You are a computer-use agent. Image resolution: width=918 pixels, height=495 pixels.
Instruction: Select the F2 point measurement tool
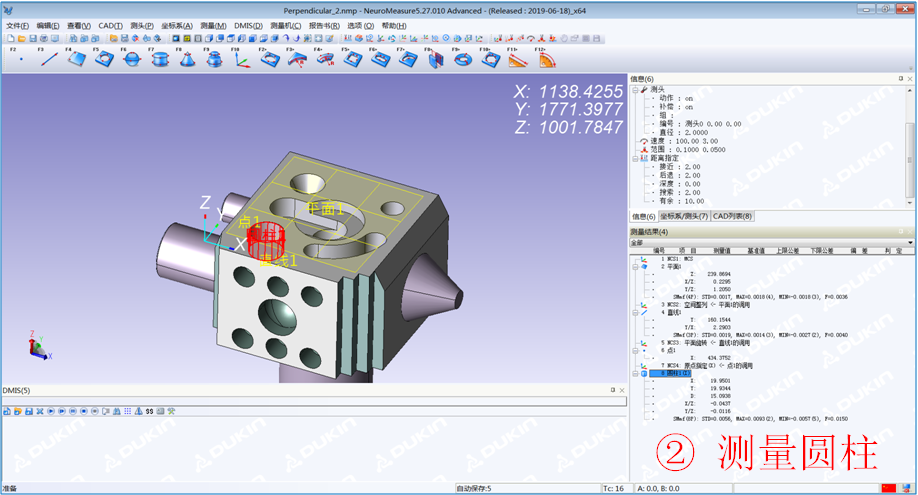[x=20, y=60]
